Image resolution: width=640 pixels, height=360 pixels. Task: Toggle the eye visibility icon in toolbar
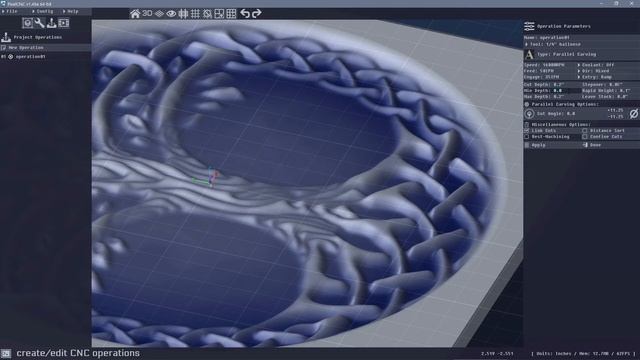click(171, 14)
